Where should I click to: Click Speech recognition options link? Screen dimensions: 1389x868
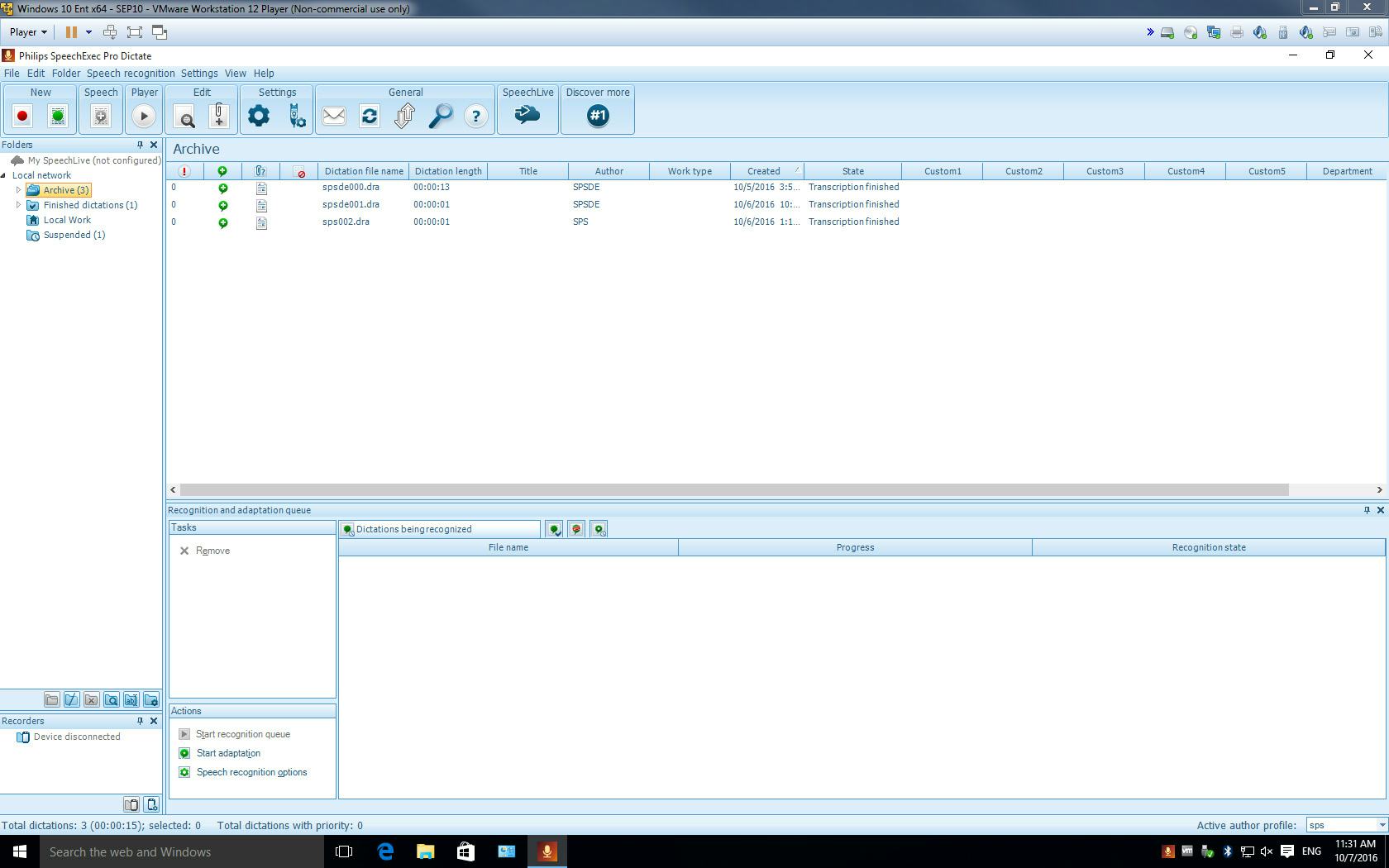[x=252, y=772]
